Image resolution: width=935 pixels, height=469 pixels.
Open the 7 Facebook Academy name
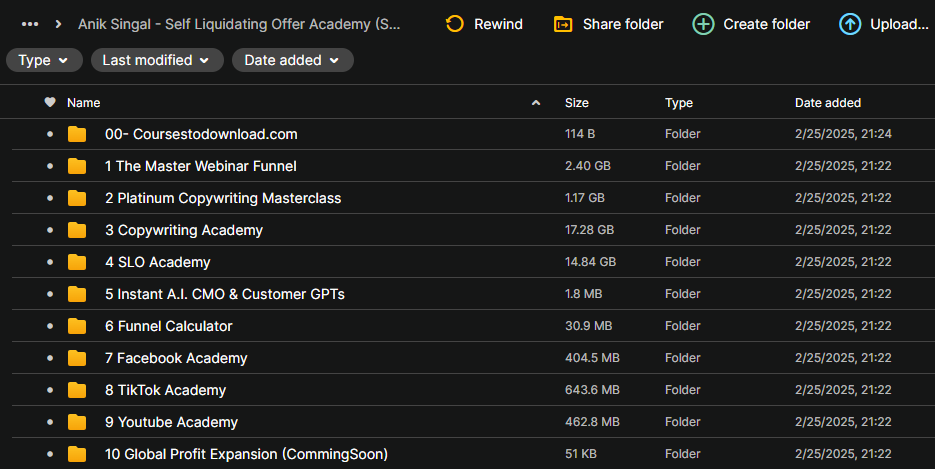(176, 358)
